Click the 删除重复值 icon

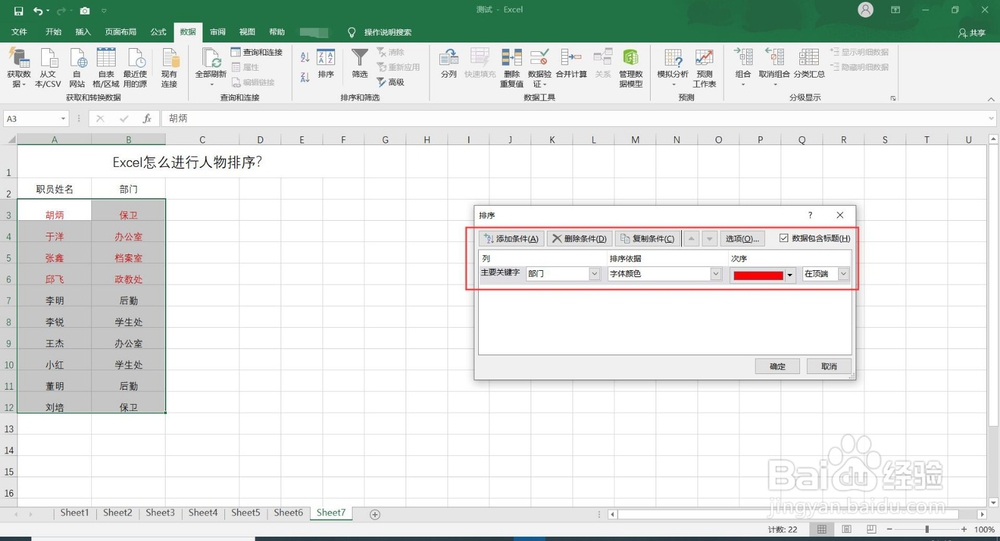[x=511, y=59]
